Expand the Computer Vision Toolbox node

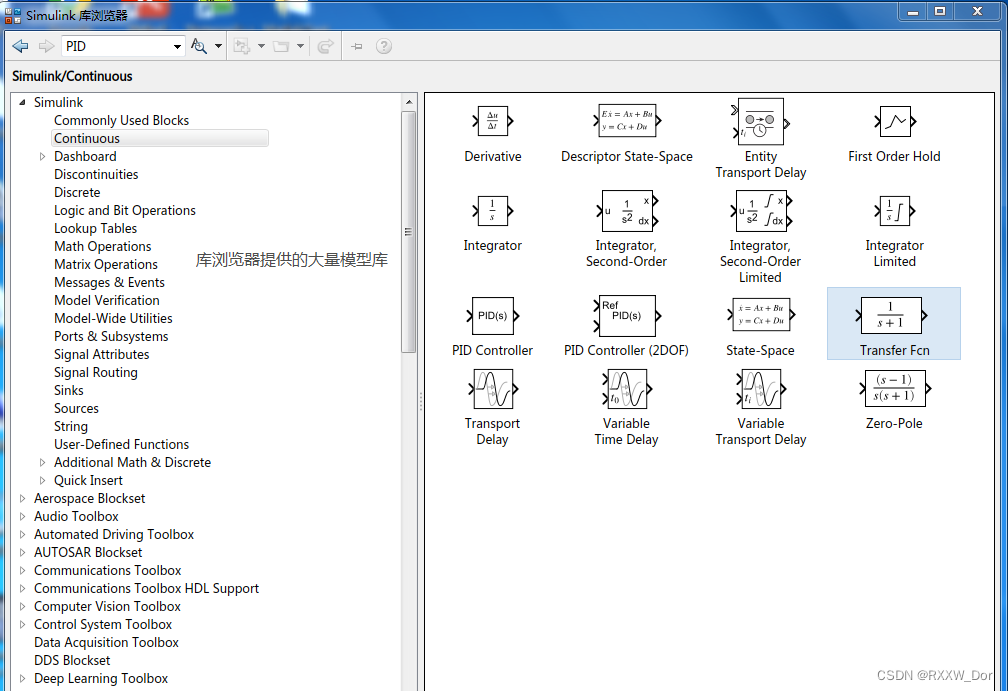(22, 606)
